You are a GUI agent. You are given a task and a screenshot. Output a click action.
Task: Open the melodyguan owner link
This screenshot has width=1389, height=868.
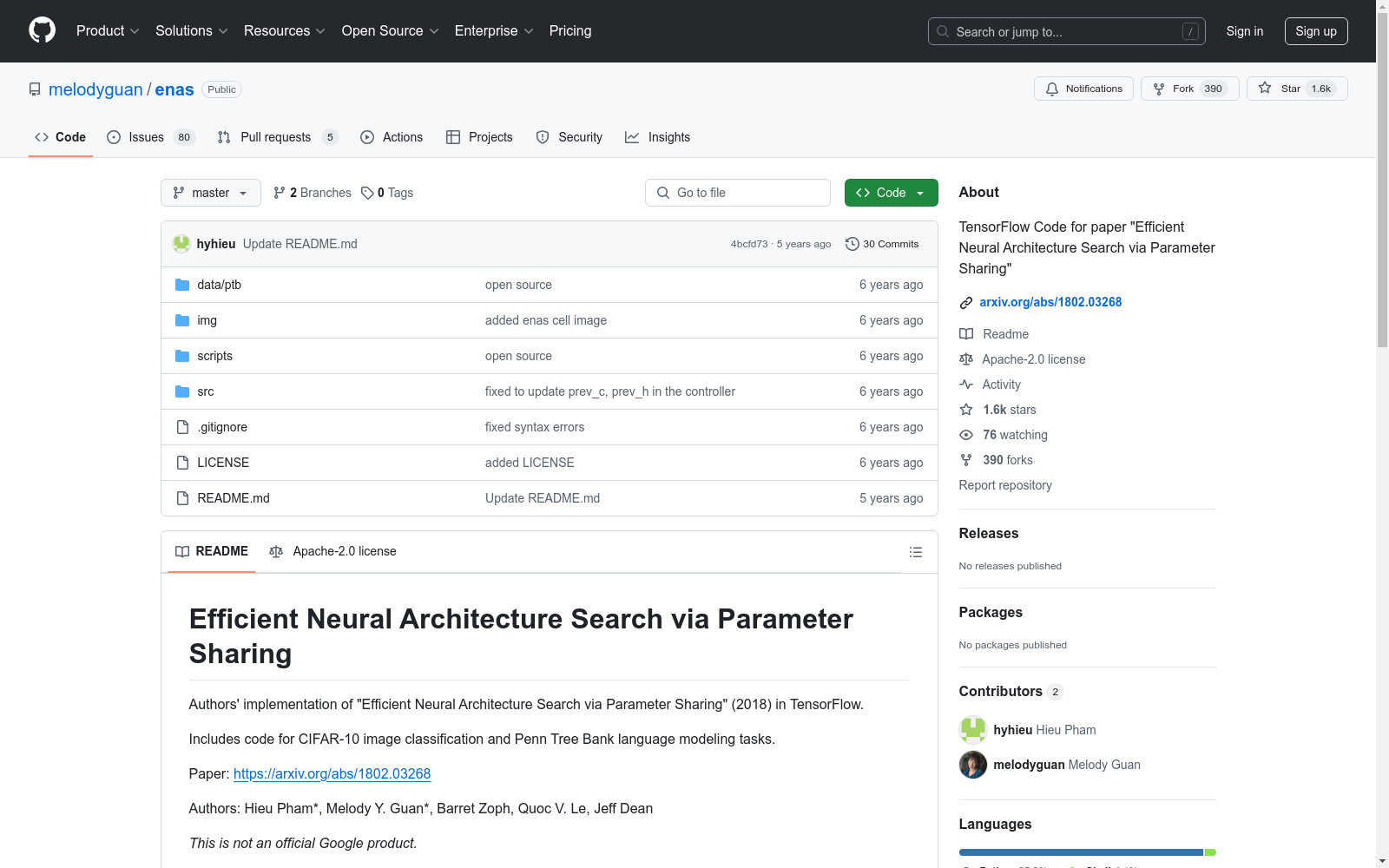coord(95,89)
